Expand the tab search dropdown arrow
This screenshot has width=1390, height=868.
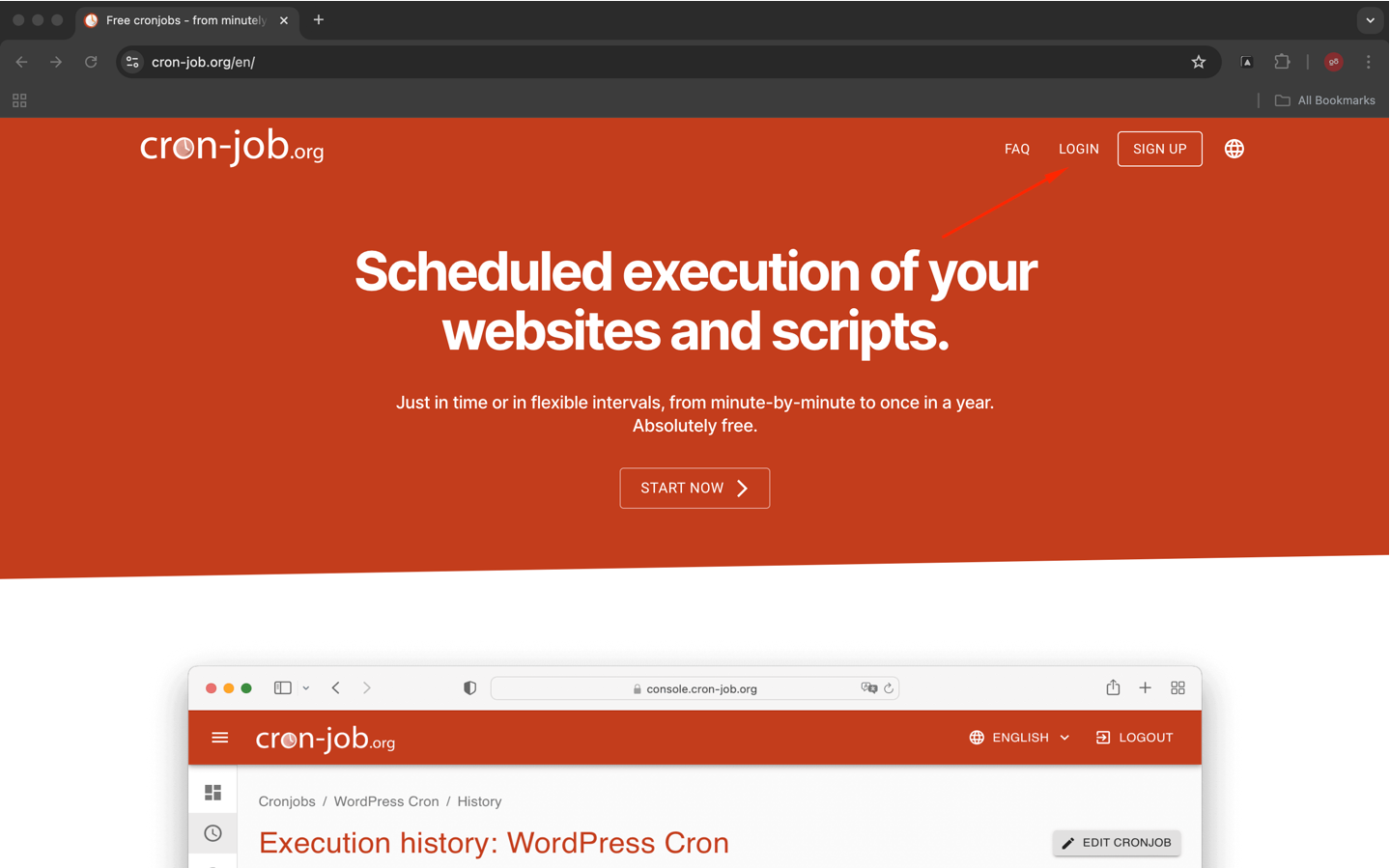[x=1370, y=20]
